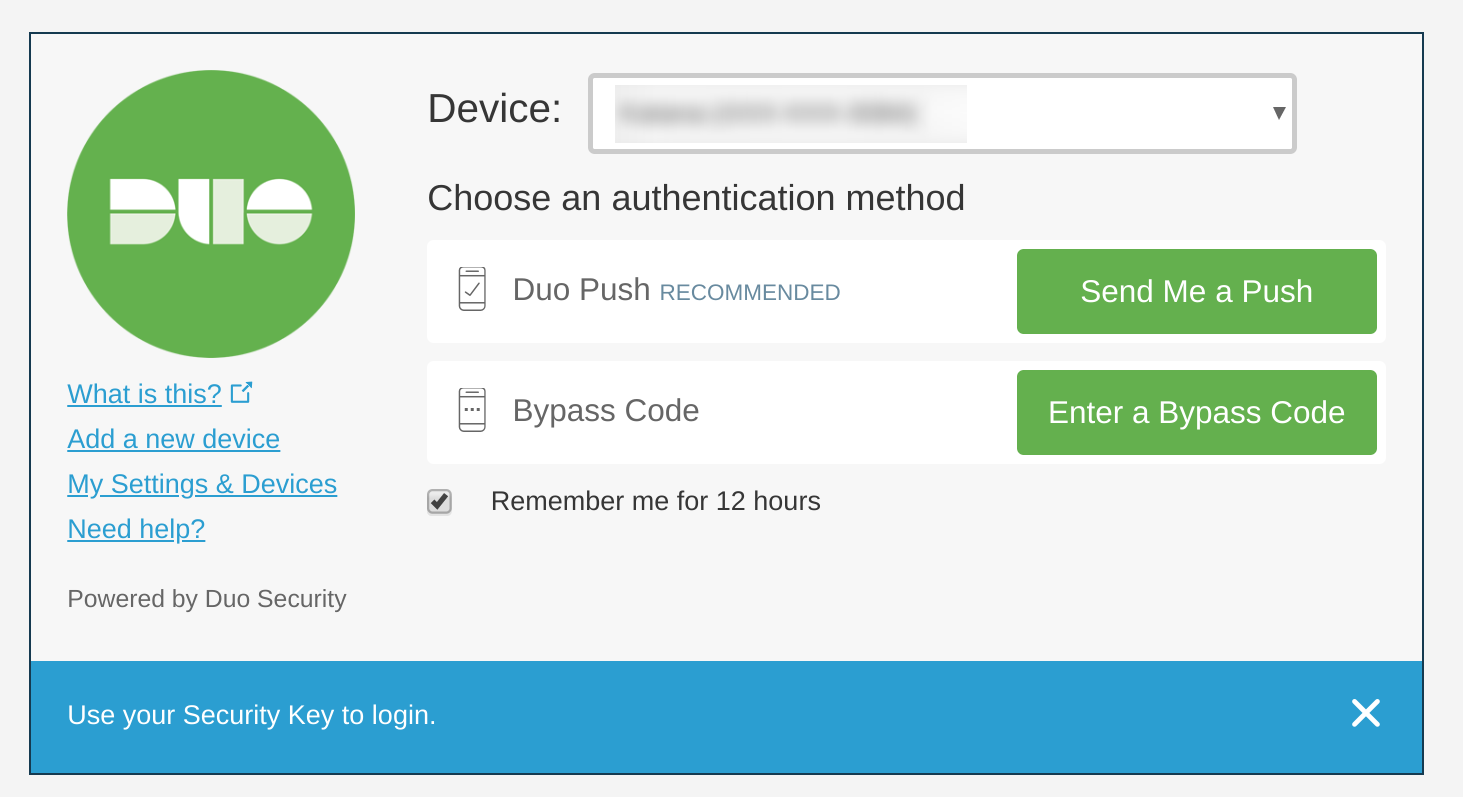Click Send Me a Push button
Screen dimensions: 1463x797
(x=1196, y=291)
